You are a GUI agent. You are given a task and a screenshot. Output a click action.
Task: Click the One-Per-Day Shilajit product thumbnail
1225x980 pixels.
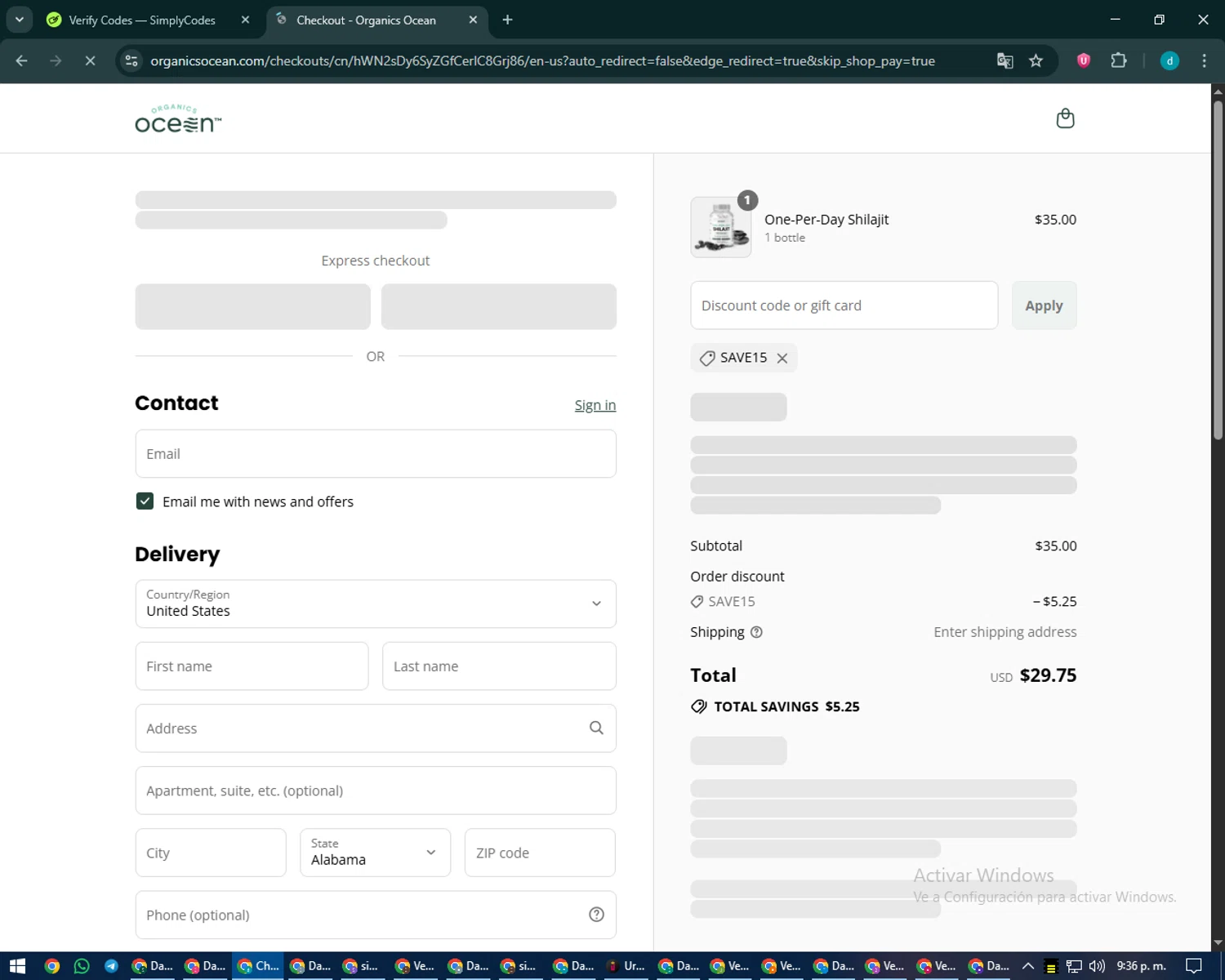coord(721,227)
